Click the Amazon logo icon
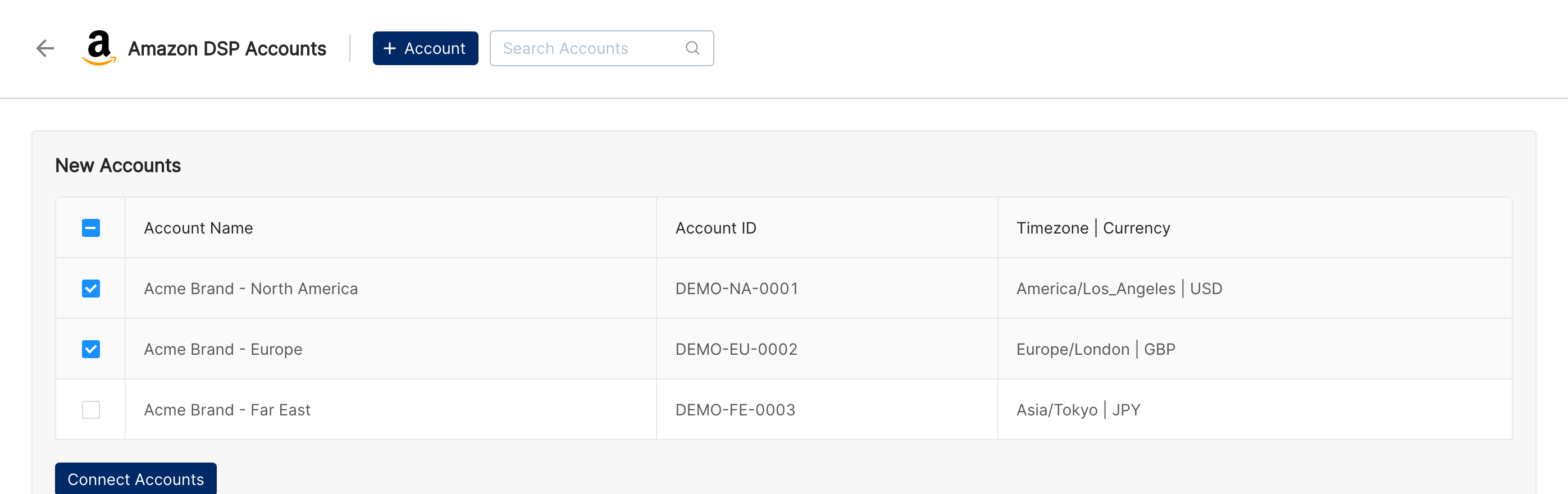 click(99, 48)
